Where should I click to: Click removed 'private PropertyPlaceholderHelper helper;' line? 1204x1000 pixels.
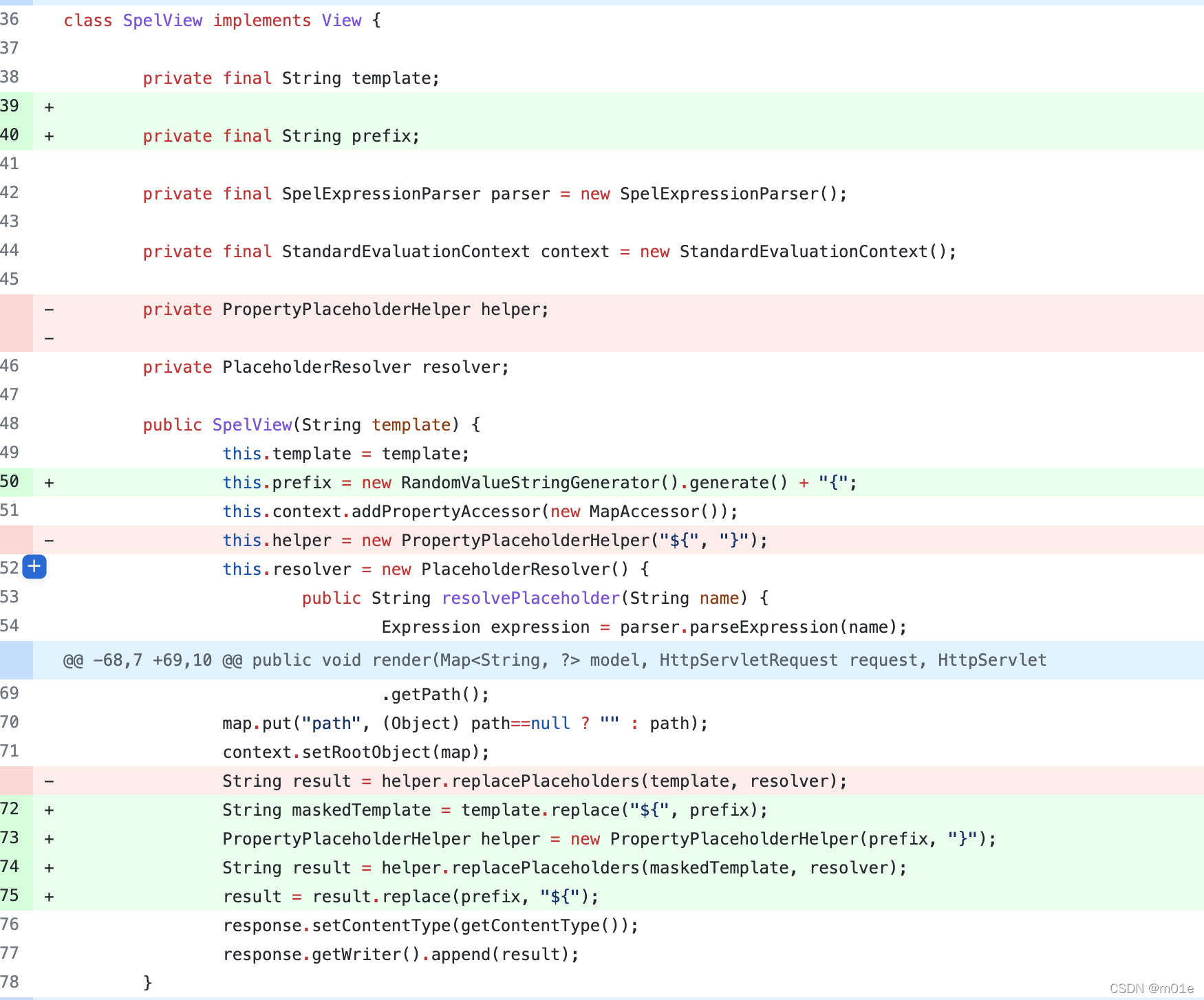pos(346,309)
